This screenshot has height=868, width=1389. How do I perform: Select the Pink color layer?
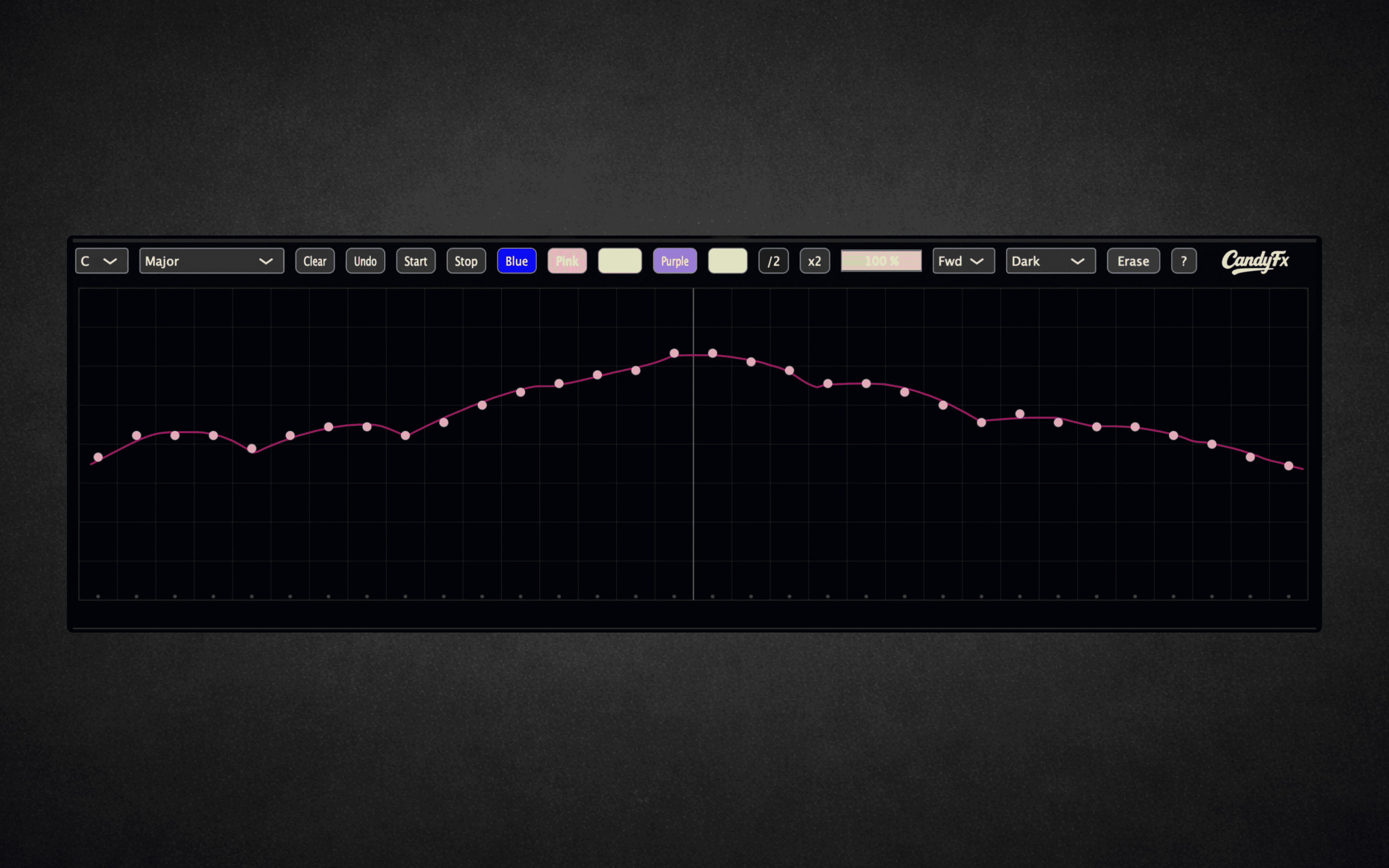click(x=567, y=261)
